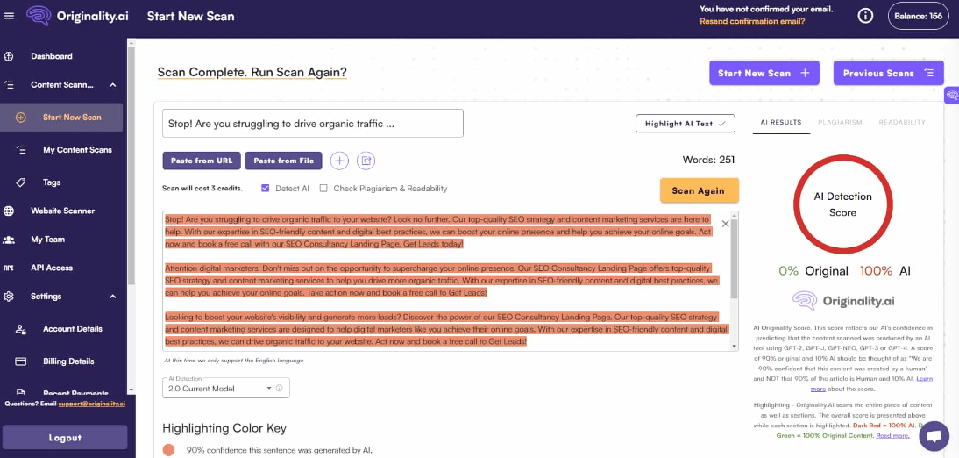Uncheck the Detect AI checkbox
Screen dimensions: 959x458
[x=265, y=188]
